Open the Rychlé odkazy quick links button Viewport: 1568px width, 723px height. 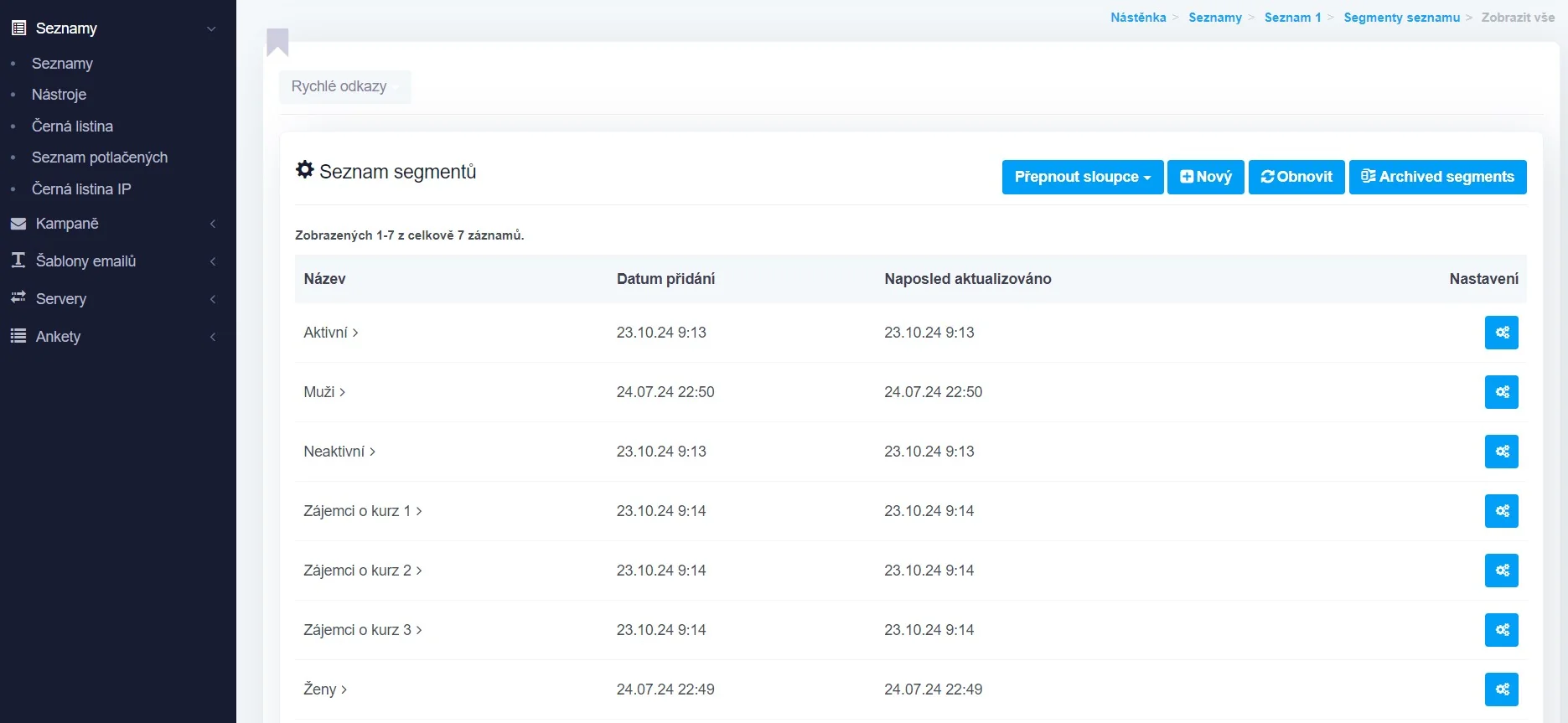pos(344,87)
